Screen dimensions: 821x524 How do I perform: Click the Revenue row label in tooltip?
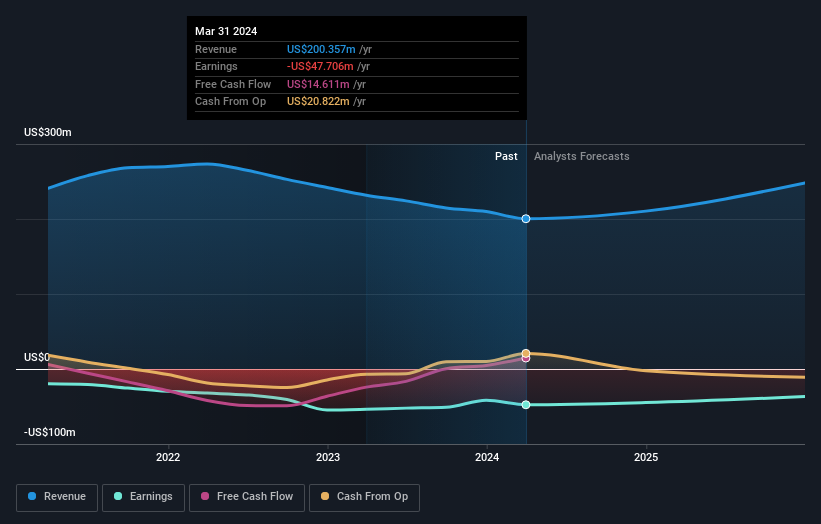pyautogui.click(x=216, y=49)
